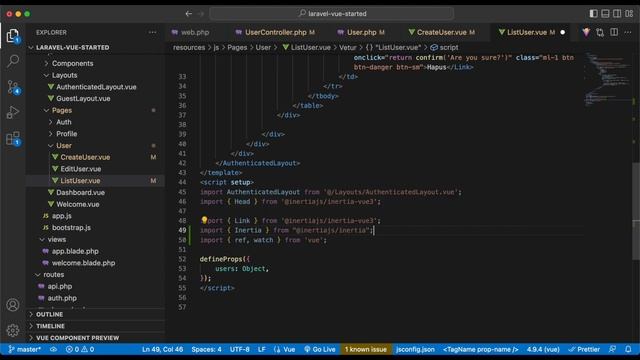Change end of line sequence LF
Screen dimensions: 640x360
[x=262, y=349]
